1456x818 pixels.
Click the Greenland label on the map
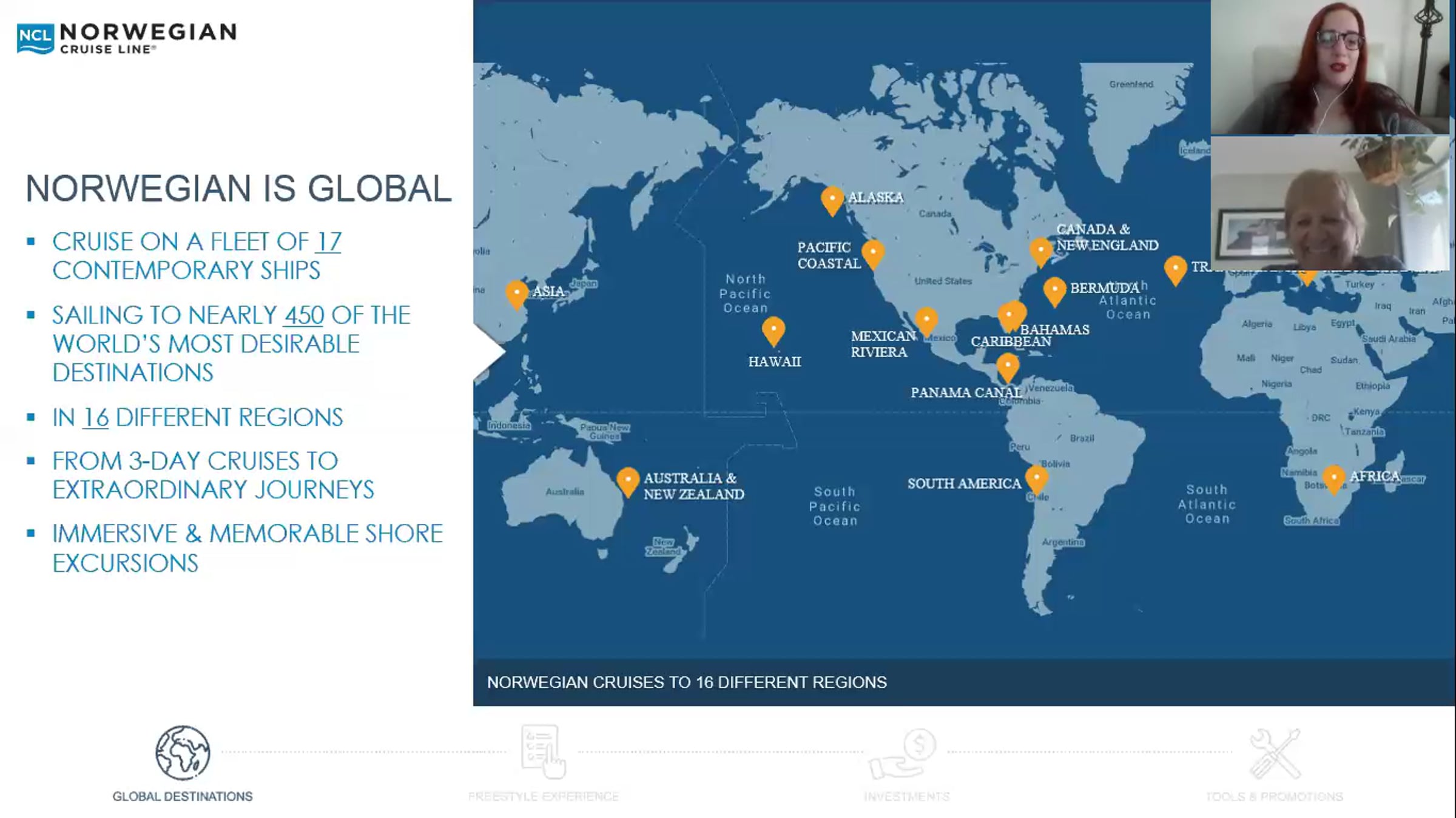1131,84
